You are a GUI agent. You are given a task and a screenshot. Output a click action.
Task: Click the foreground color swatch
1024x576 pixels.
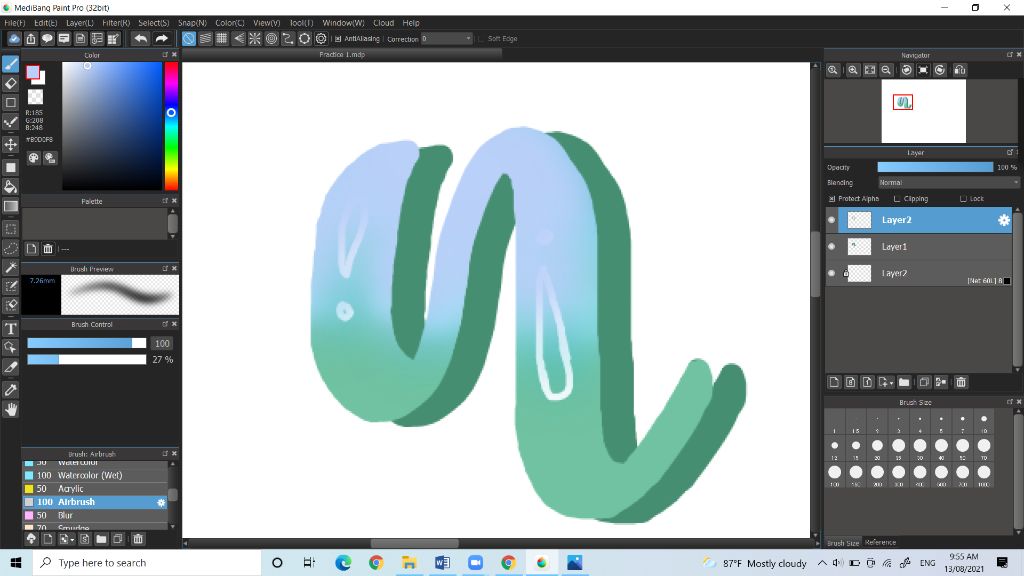[x=32, y=72]
